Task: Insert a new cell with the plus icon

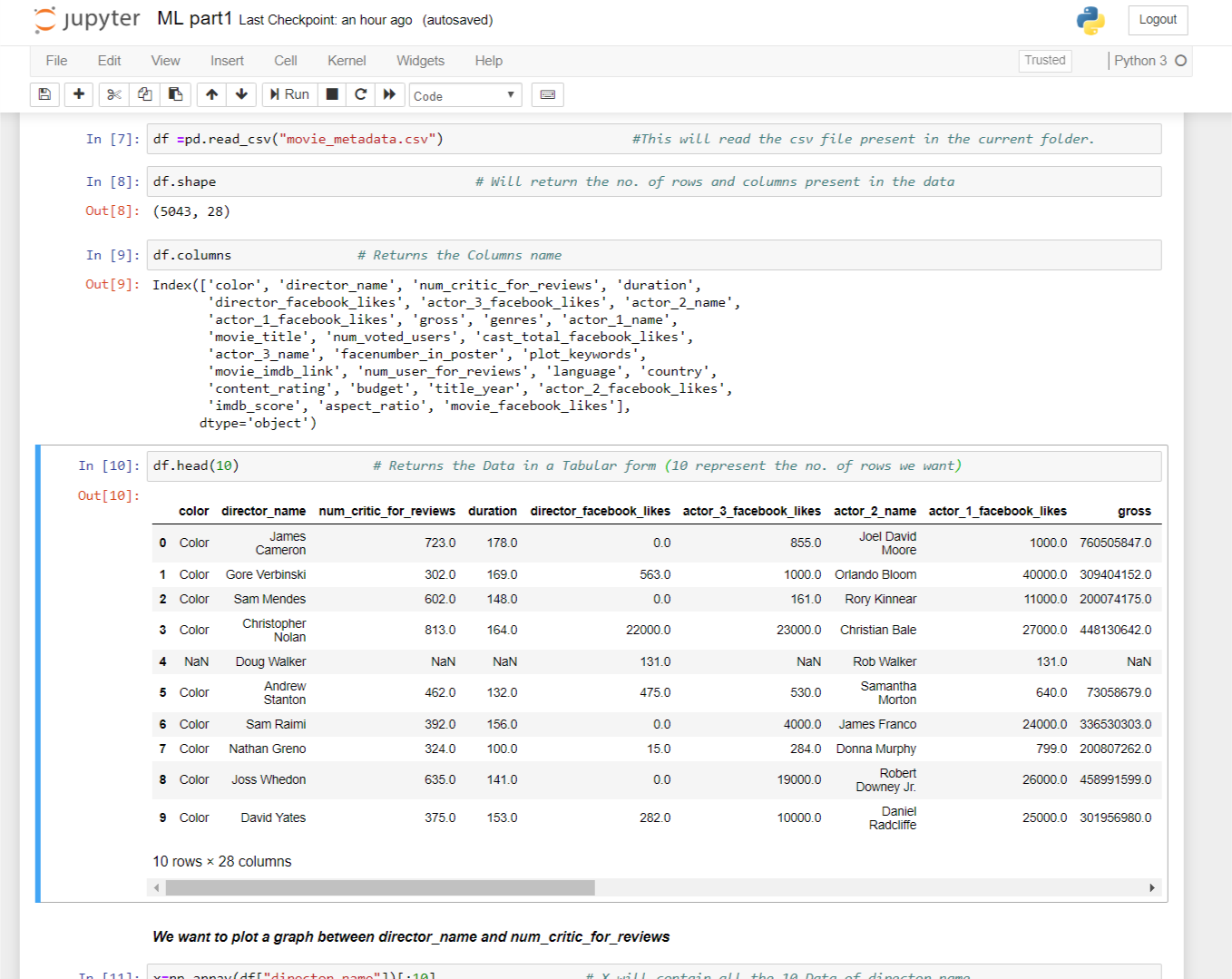Action: click(x=78, y=94)
